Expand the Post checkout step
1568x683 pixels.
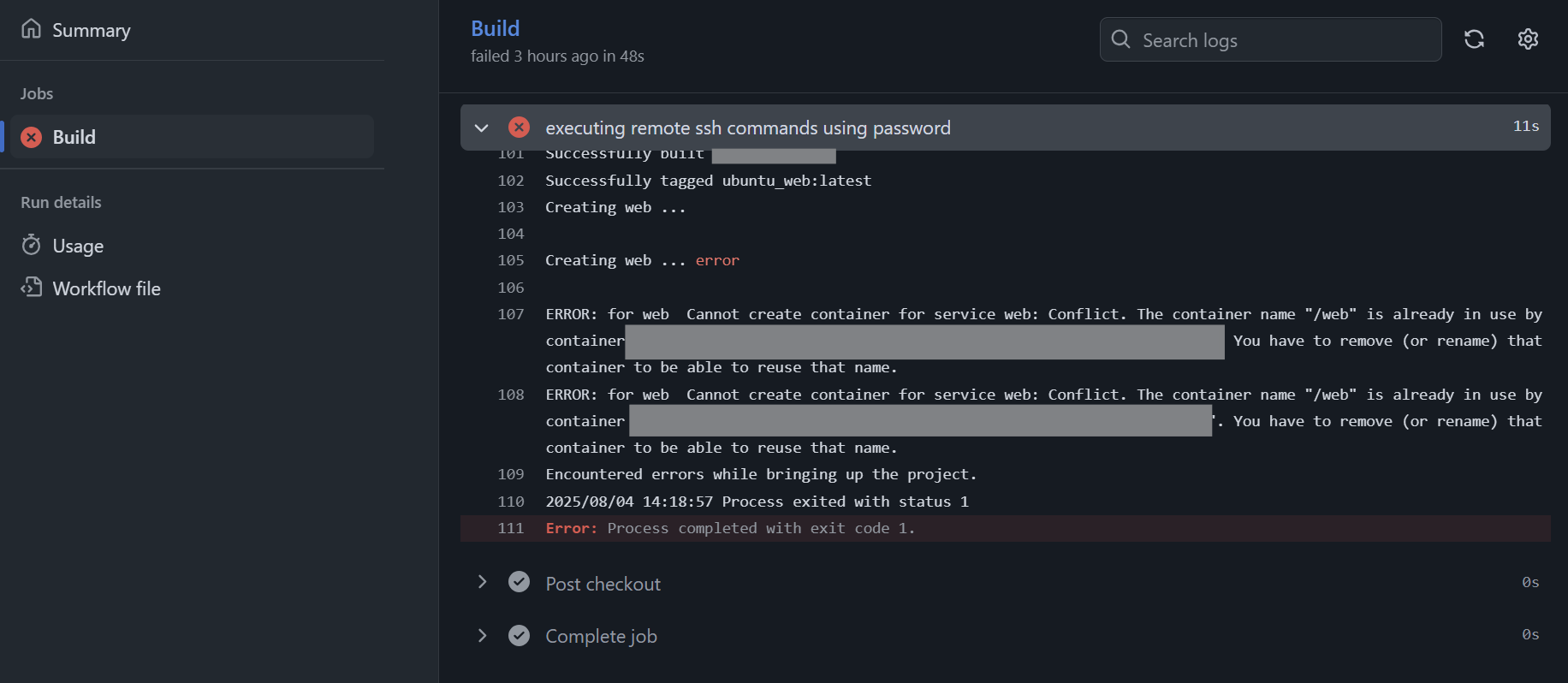pos(482,583)
